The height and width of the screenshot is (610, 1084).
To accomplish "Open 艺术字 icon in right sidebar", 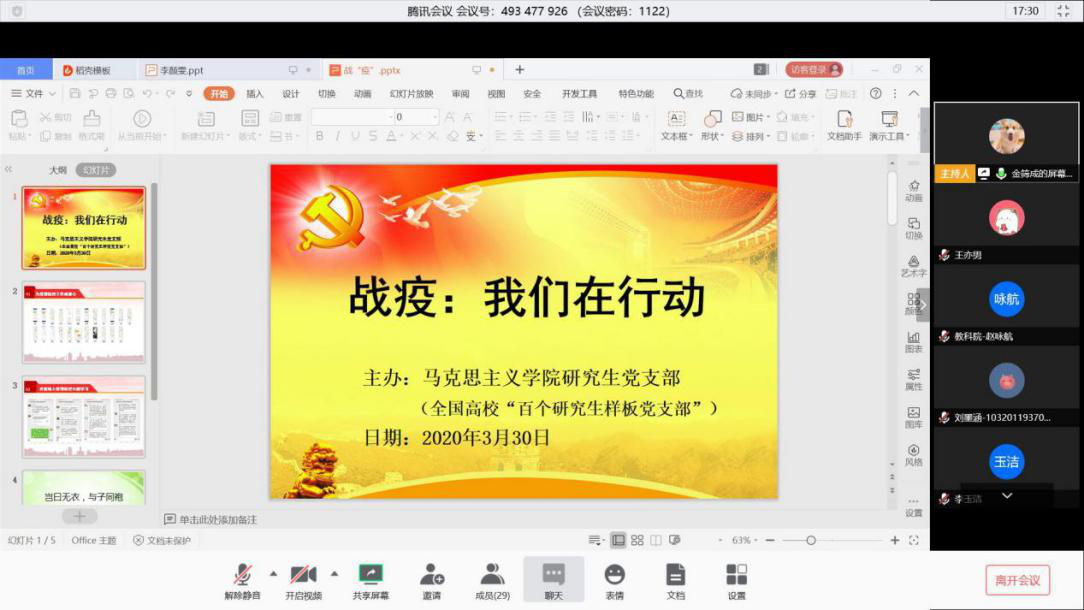I will pos(913,266).
